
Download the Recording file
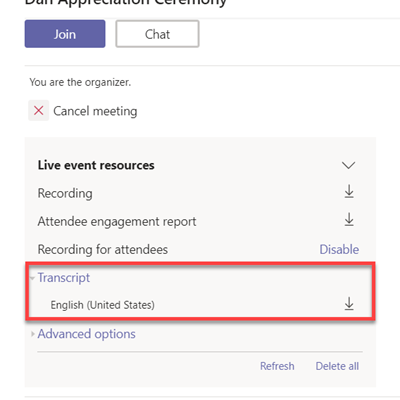click(x=349, y=192)
